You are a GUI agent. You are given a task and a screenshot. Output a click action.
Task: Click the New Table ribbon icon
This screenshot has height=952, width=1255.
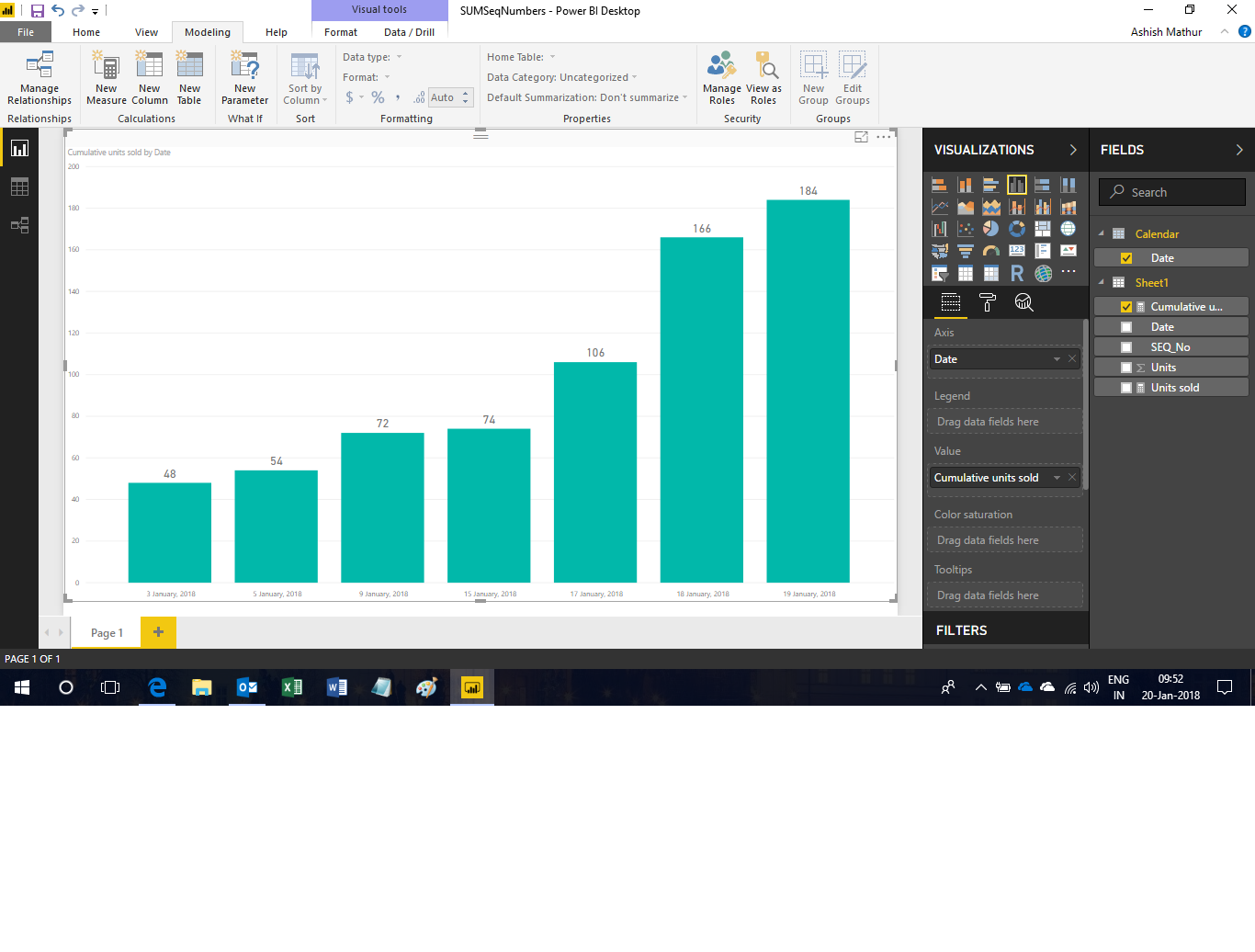[x=189, y=78]
